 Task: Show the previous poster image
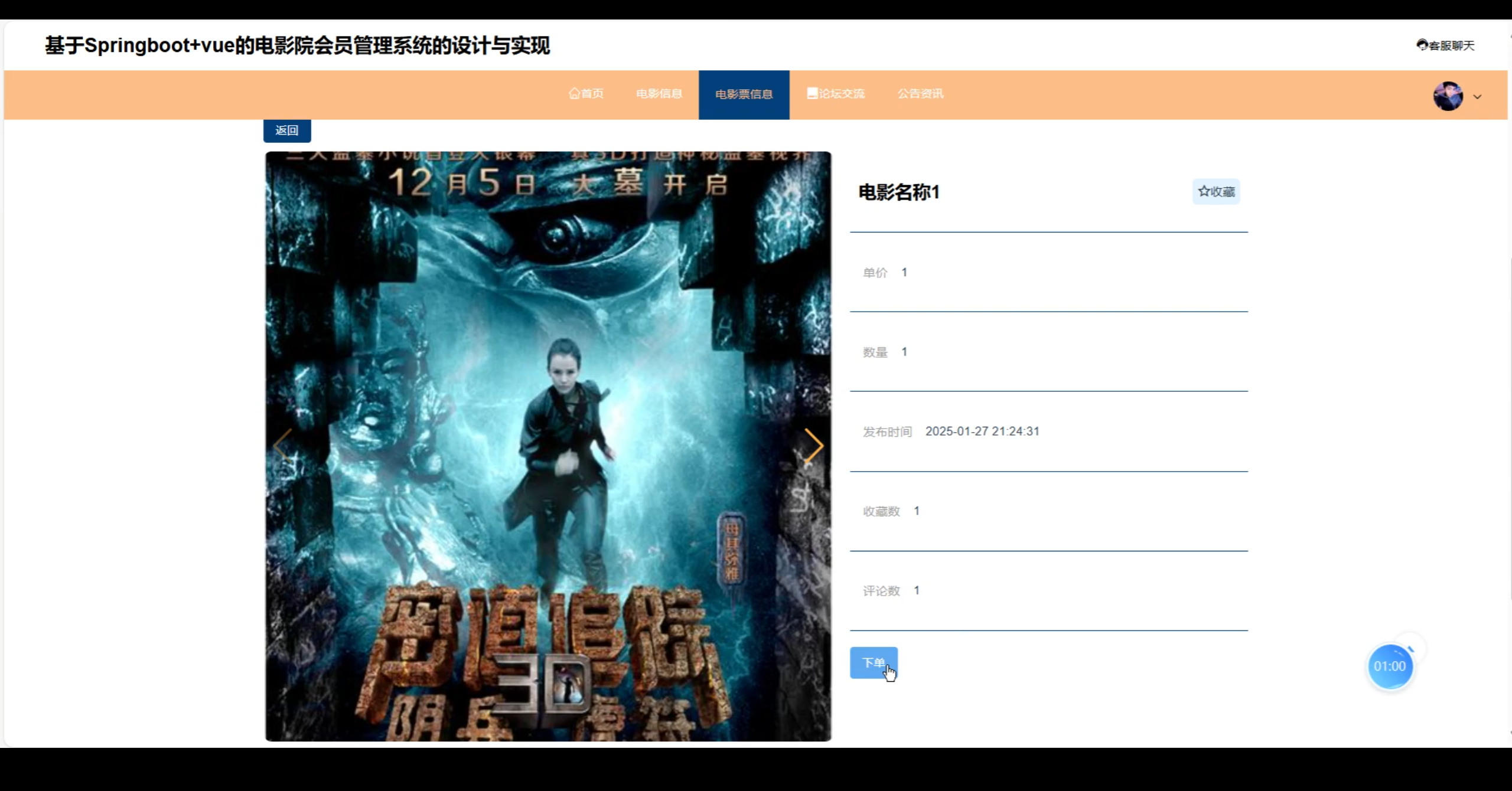pos(283,445)
